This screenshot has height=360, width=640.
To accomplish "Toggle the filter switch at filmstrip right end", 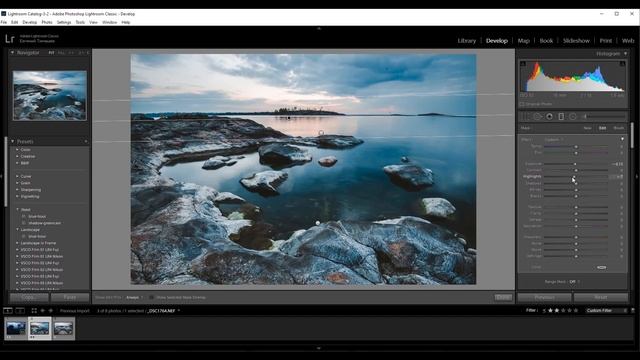I will click(633, 311).
